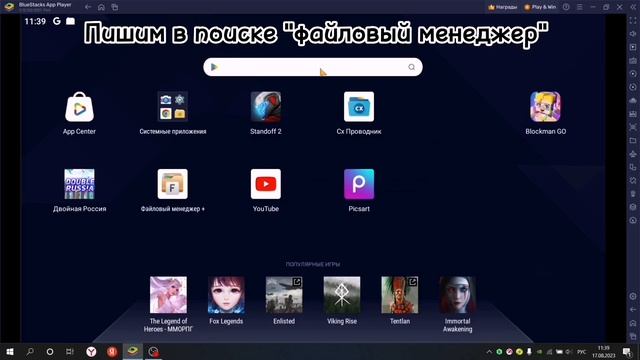The height and width of the screenshot is (360, 640).
Task: Open Viking Rise game thumbnail
Action: [342, 295]
